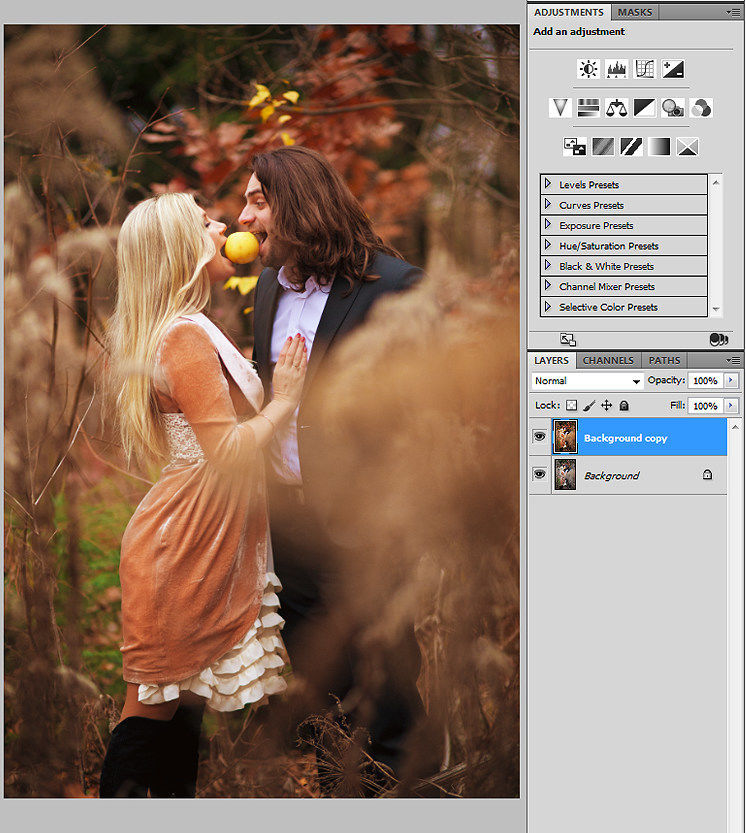
Task: Add a Color Balance adjustment
Action: (x=616, y=108)
